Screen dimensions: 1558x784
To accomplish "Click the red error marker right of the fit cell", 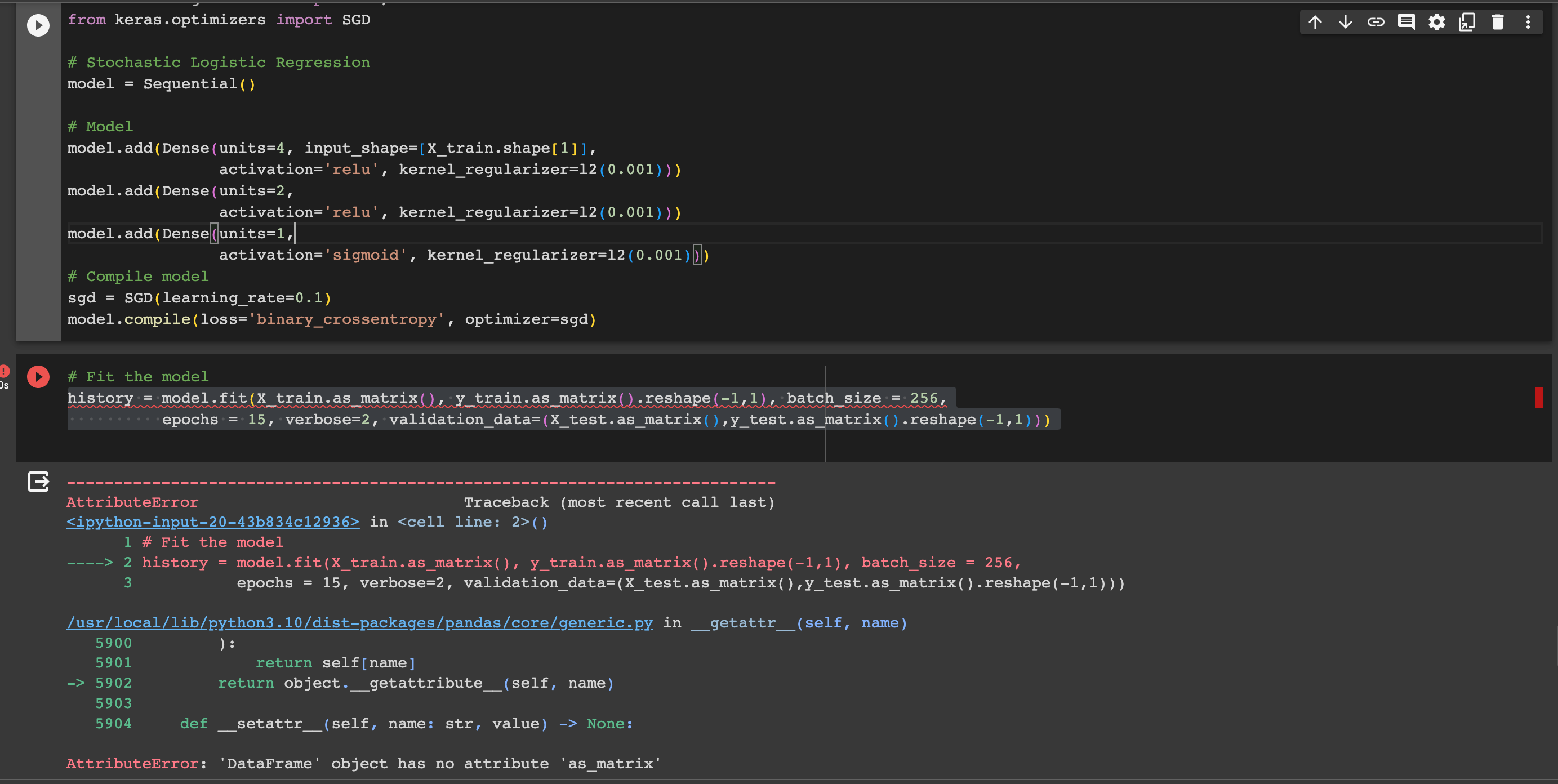I will click(x=1539, y=398).
